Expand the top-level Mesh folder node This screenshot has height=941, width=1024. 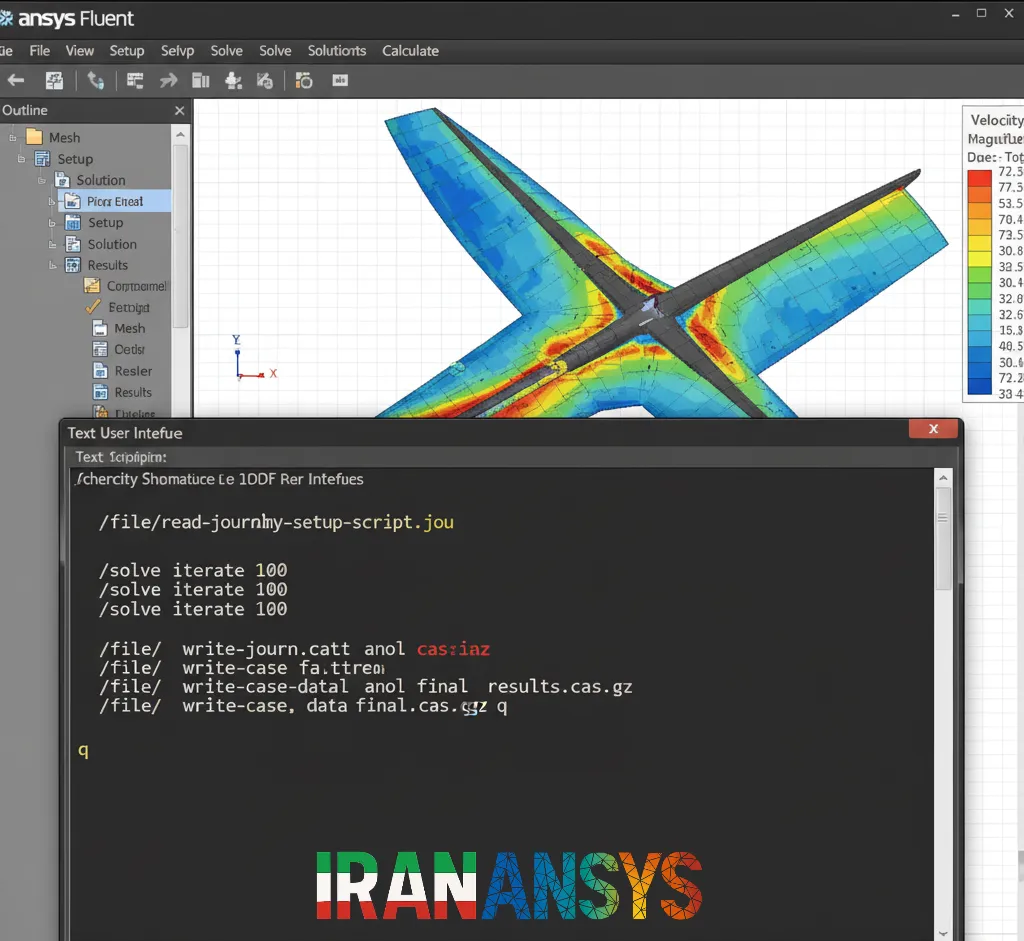tap(12, 138)
